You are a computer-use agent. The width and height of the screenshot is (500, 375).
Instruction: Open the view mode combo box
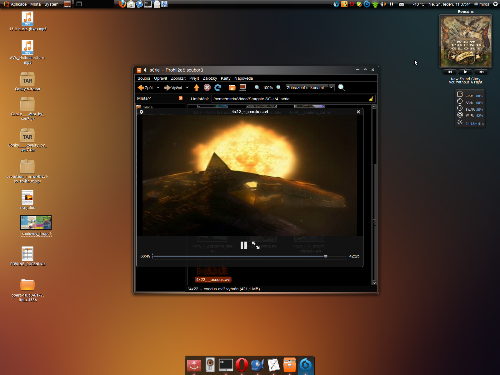tap(310, 87)
